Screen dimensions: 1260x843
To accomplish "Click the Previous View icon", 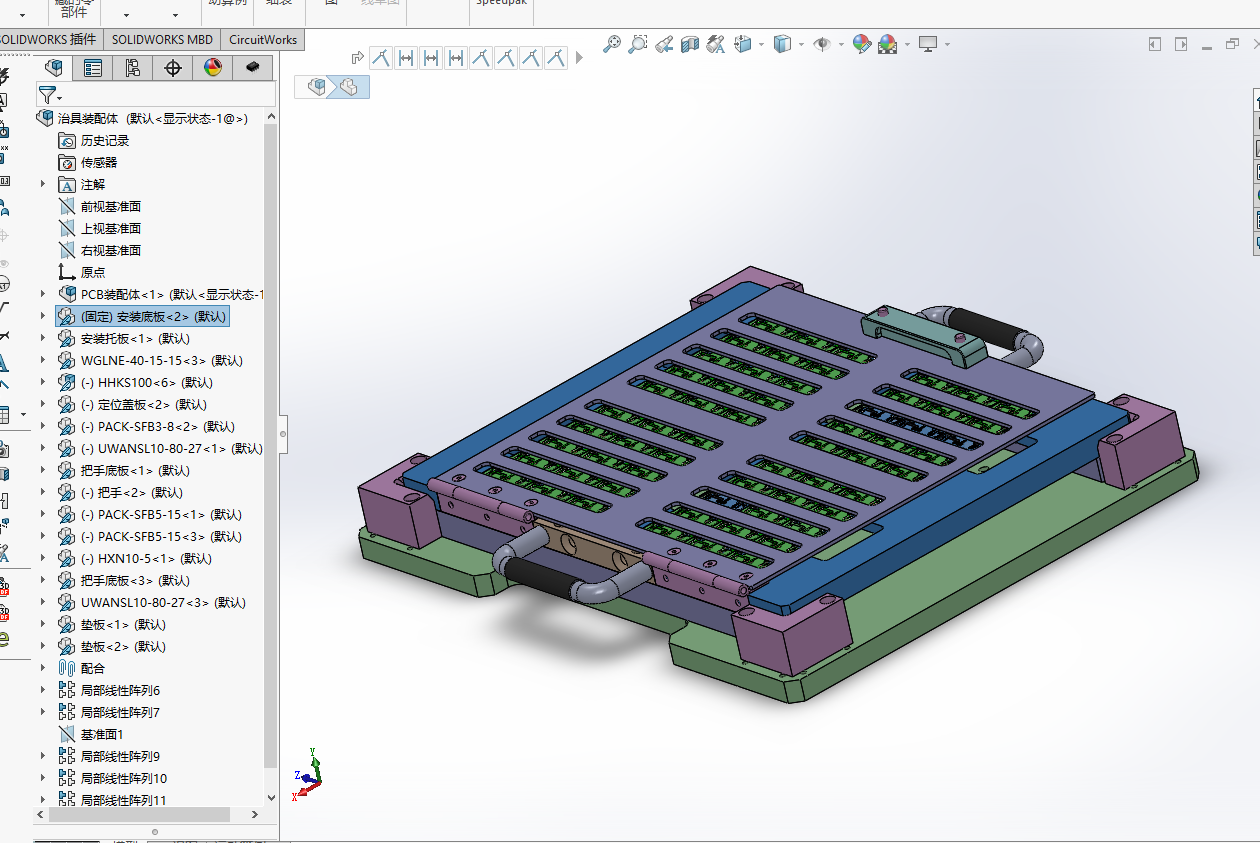I will [663, 44].
